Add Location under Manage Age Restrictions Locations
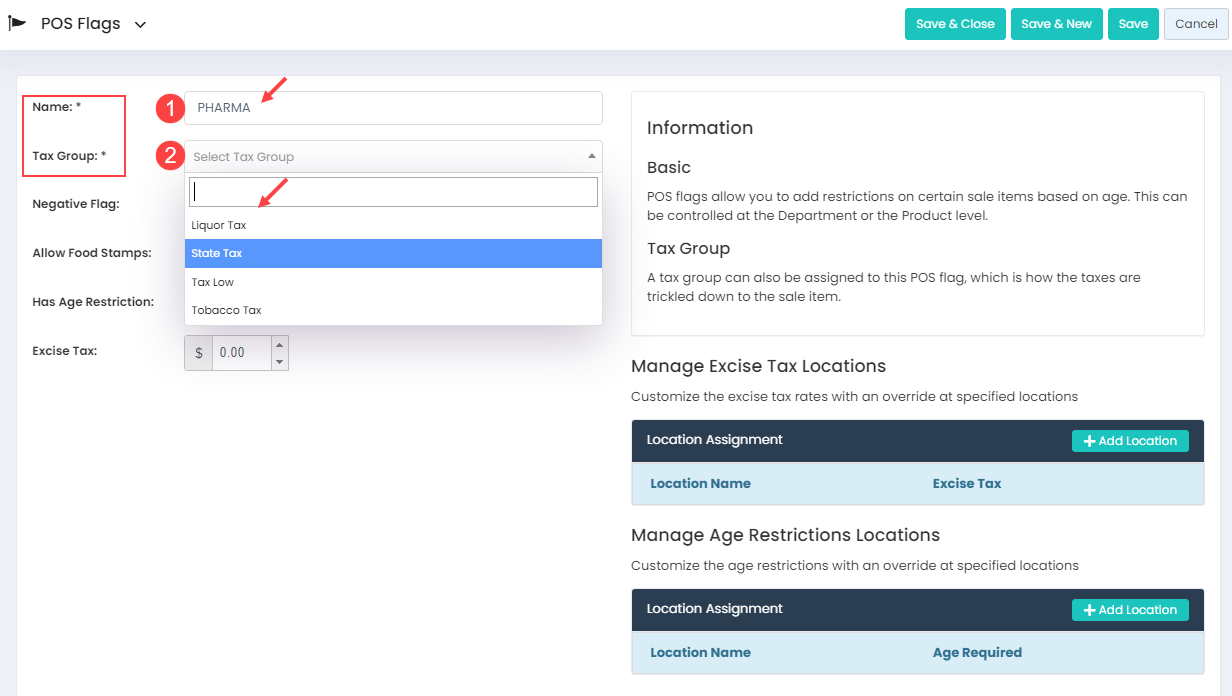 tap(1130, 610)
